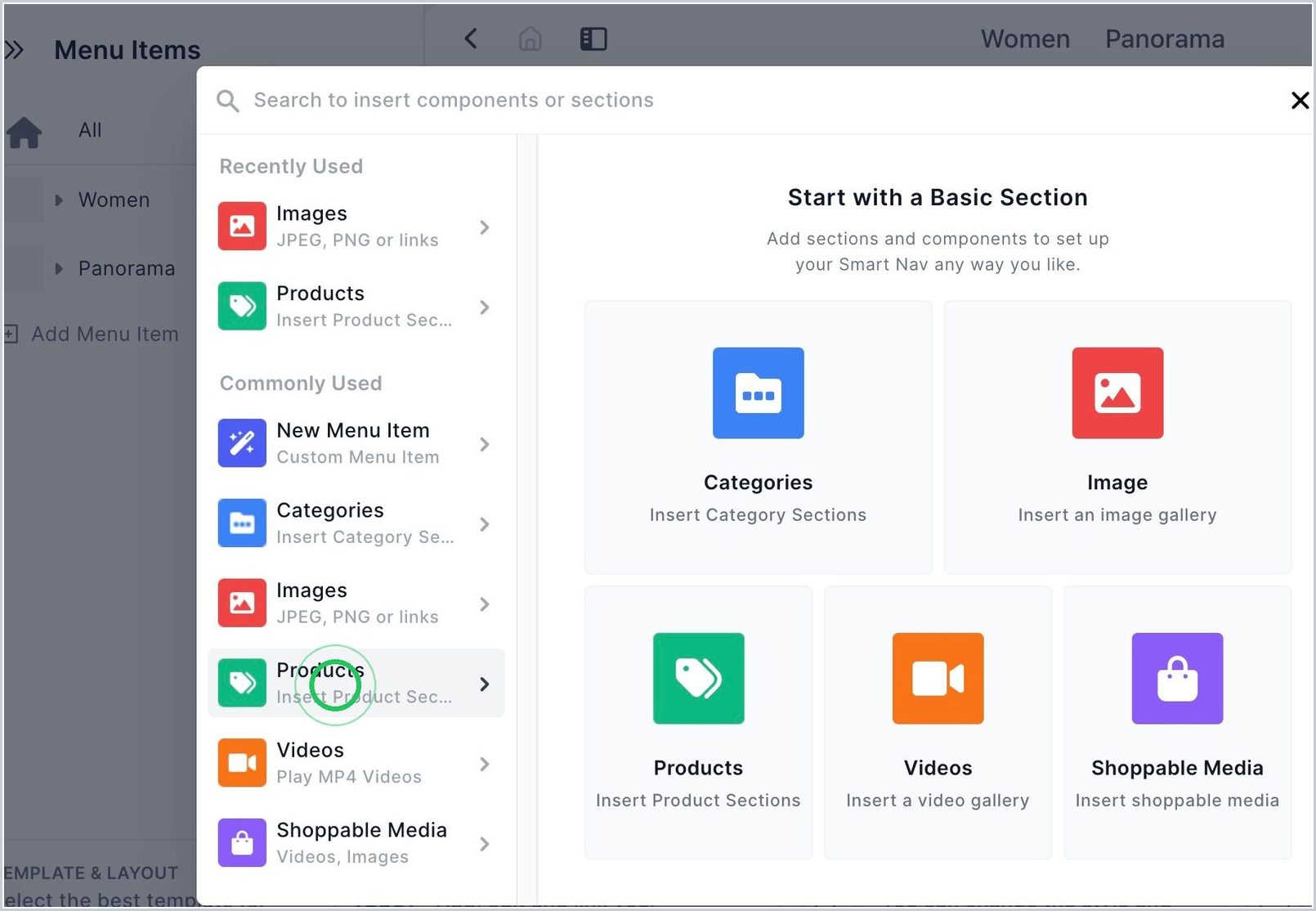The width and height of the screenshot is (1316, 911).
Task: Click the Commonly Used Images red icon
Action: point(242,603)
